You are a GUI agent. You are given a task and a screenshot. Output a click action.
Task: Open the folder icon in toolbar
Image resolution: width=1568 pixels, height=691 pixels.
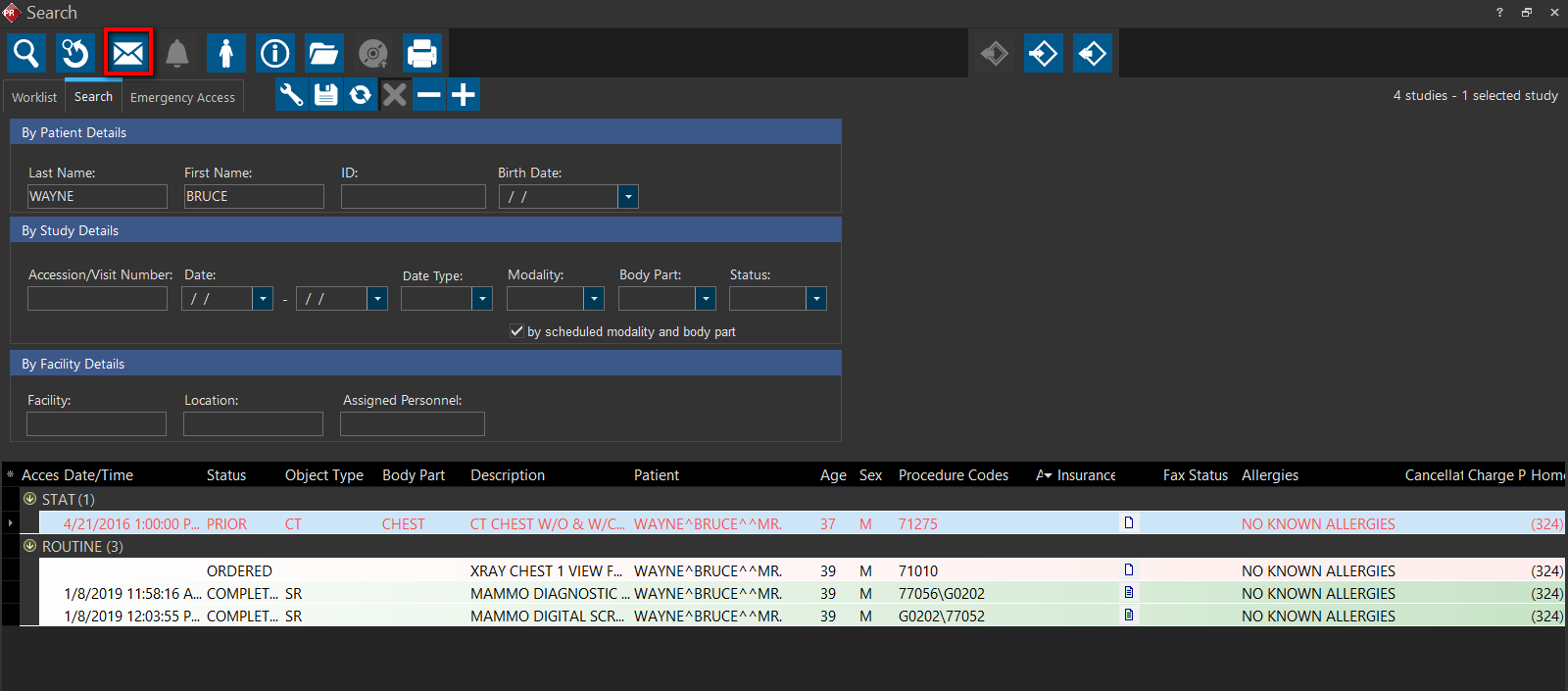point(323,53)
